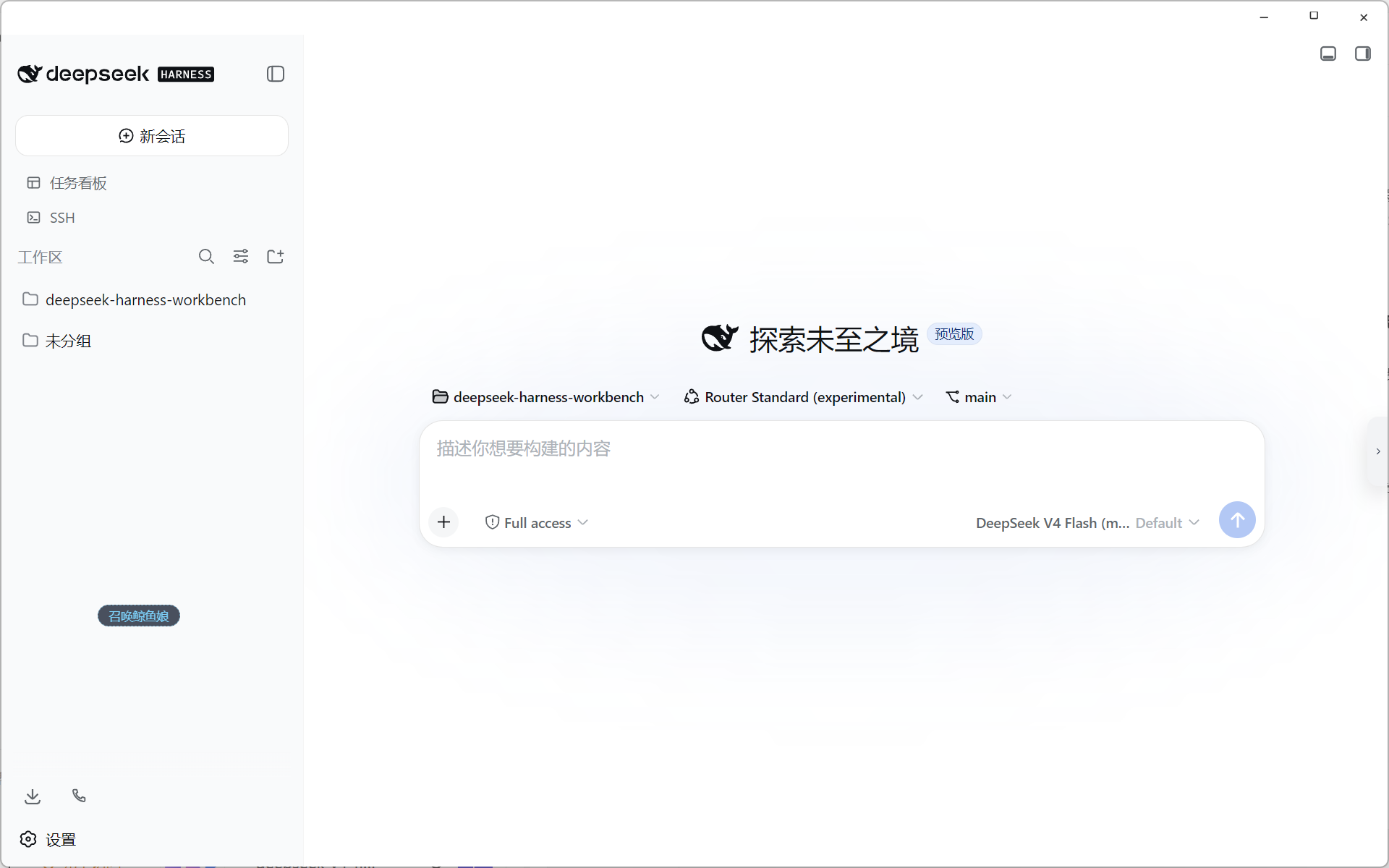This screenshot has height=868, width=1389.
Task: Click the 召唤鲸鱼娘 badge
Action: coord(139,616)
